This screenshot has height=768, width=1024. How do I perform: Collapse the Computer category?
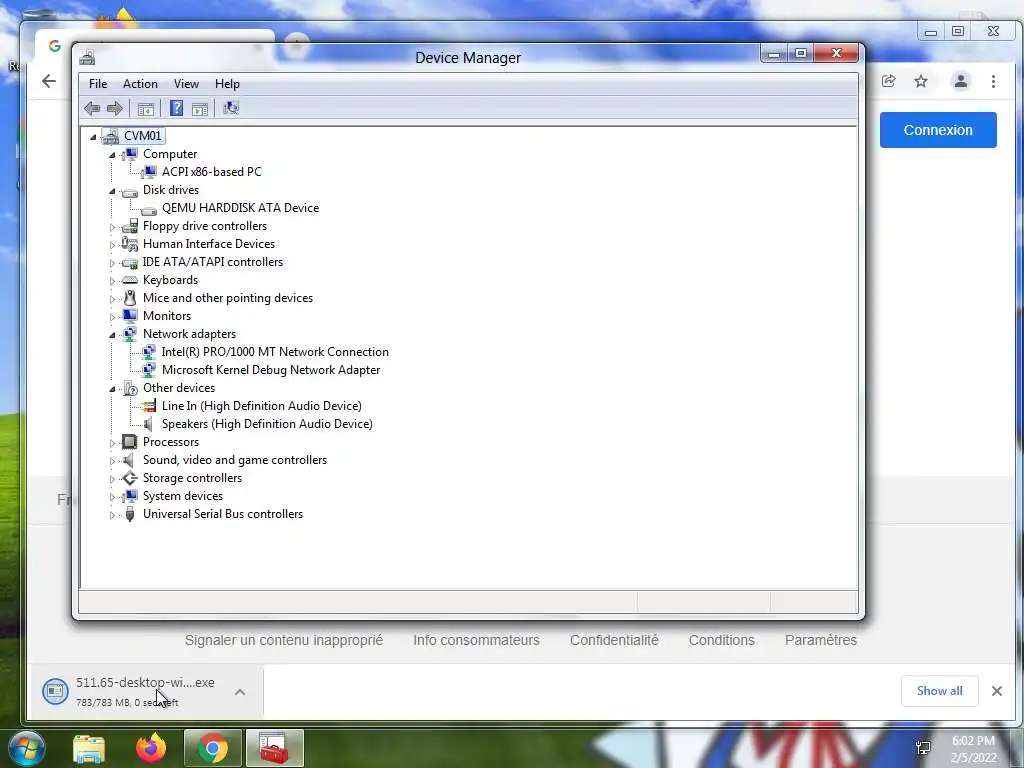[x=112, y=155]
